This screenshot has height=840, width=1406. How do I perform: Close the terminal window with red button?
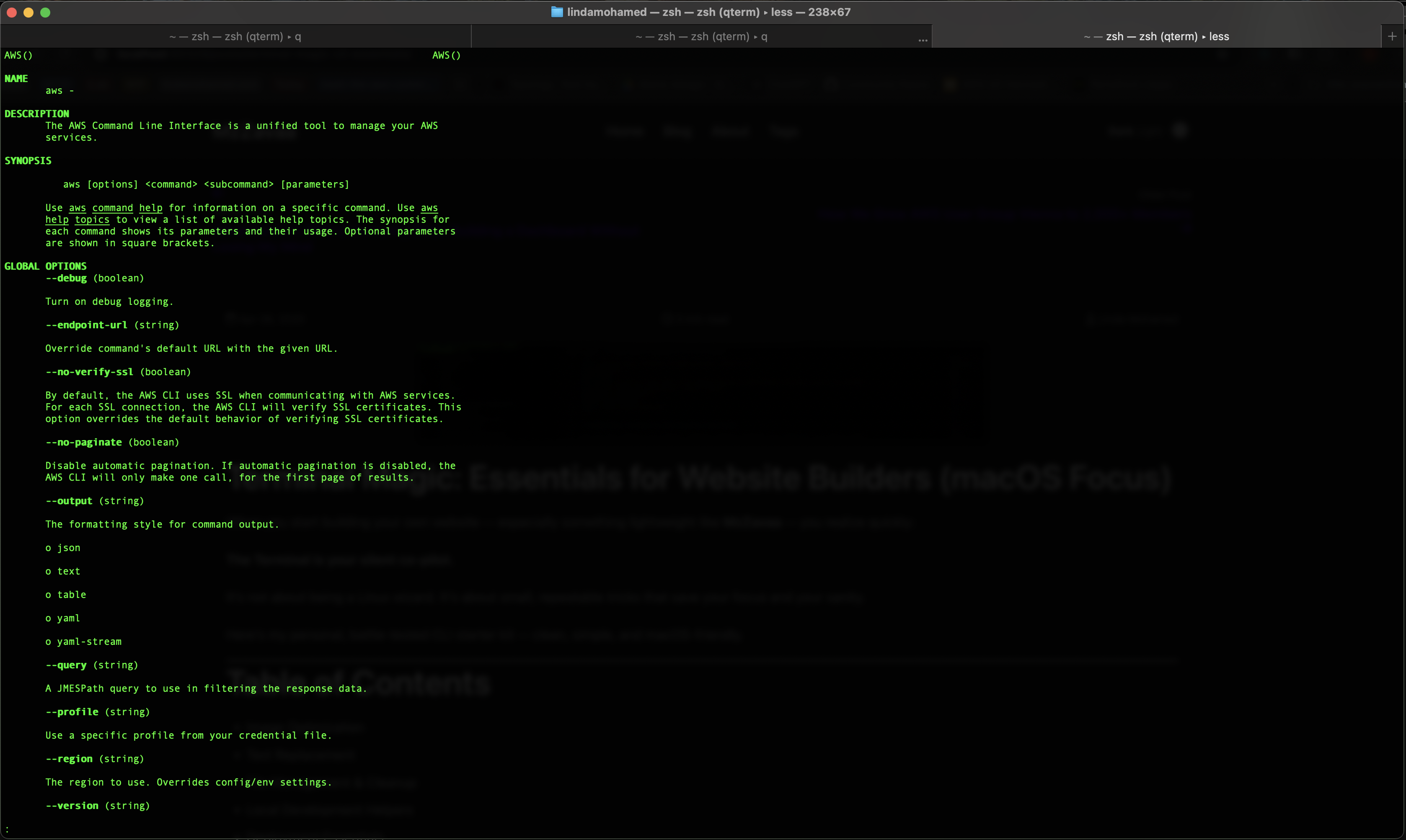11,13
